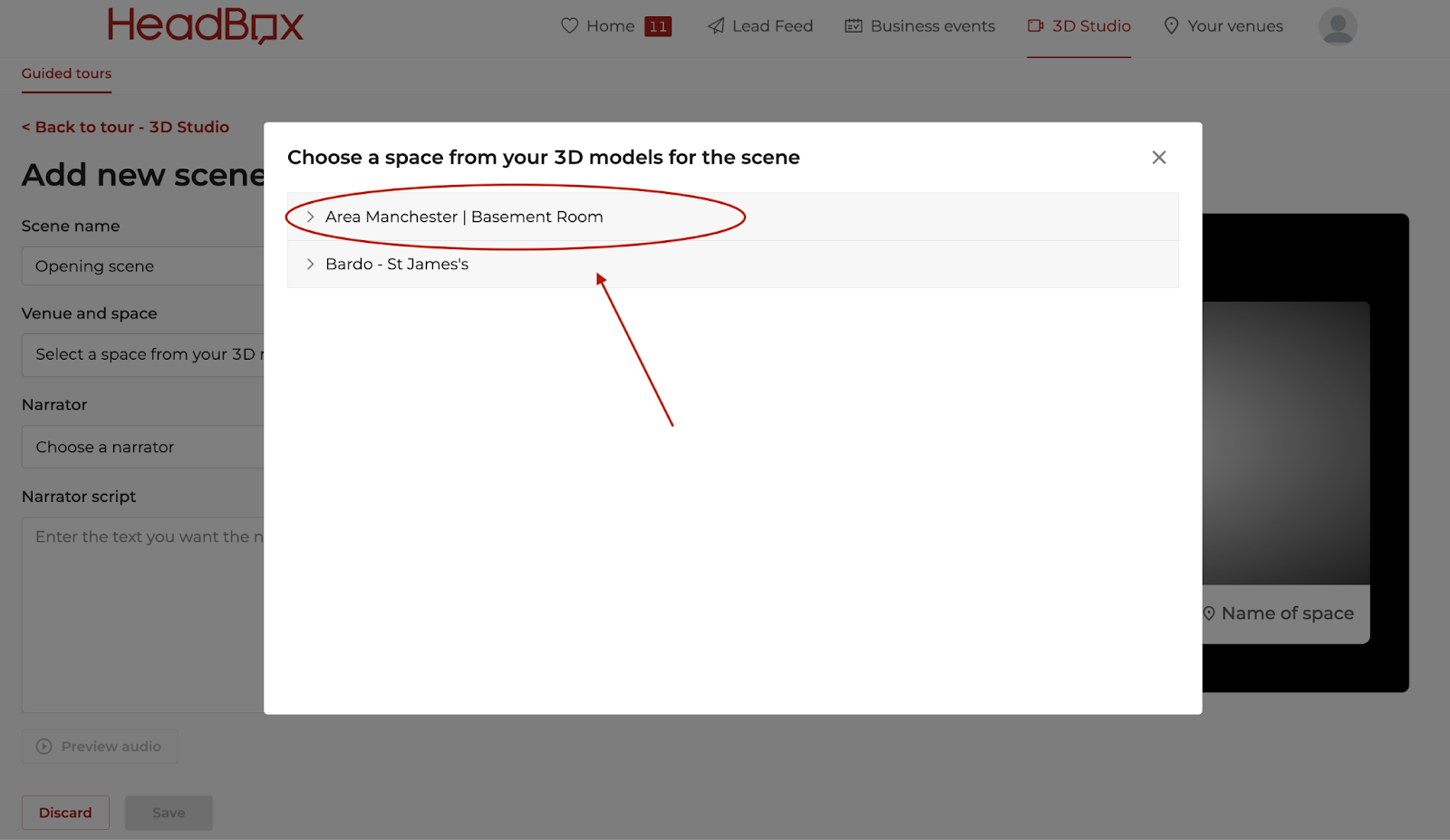Close the choose space dialog
This screenshot has width=1450, height=840.
click(1158, 158)
